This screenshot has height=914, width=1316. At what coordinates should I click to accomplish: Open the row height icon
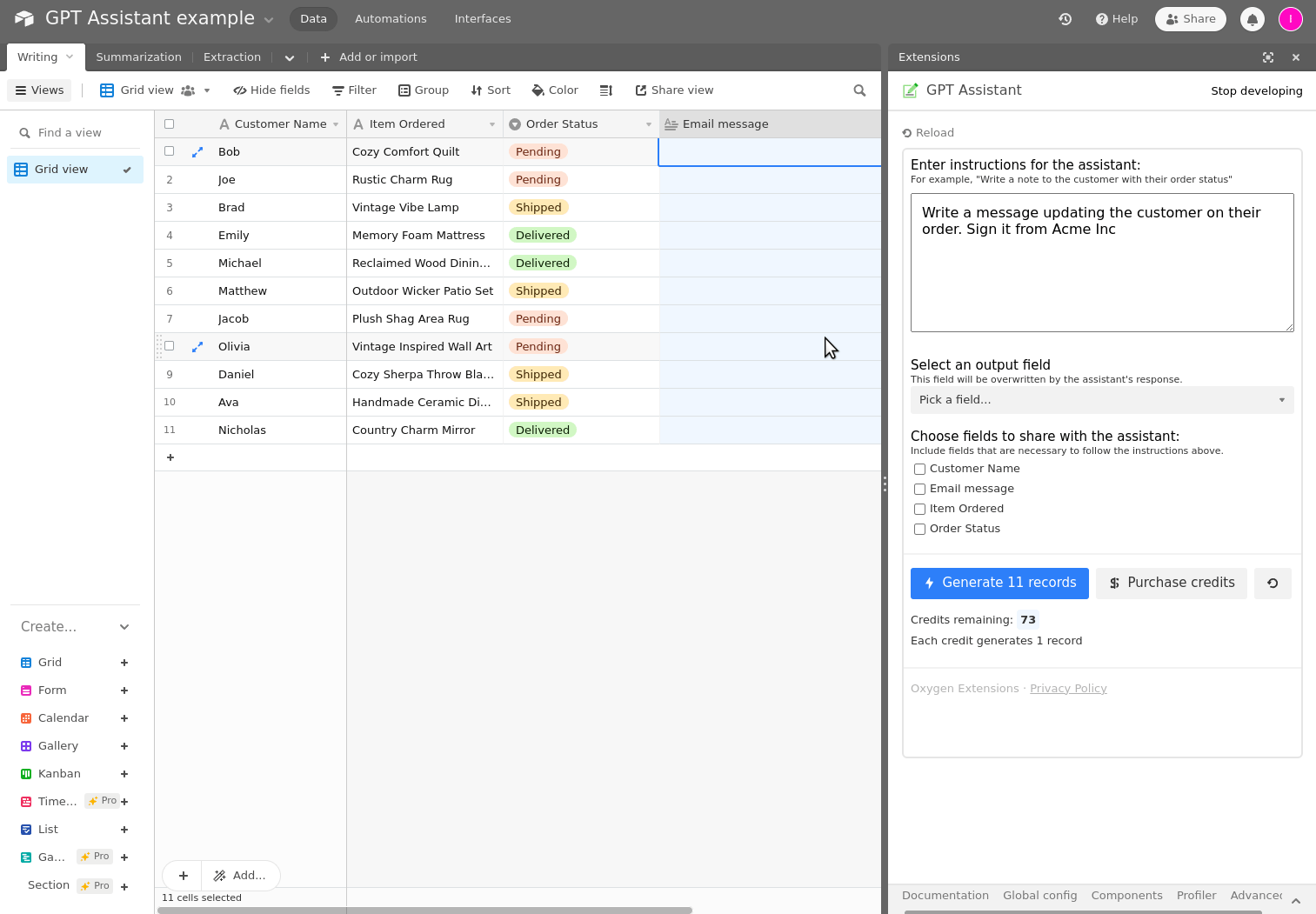606,90
